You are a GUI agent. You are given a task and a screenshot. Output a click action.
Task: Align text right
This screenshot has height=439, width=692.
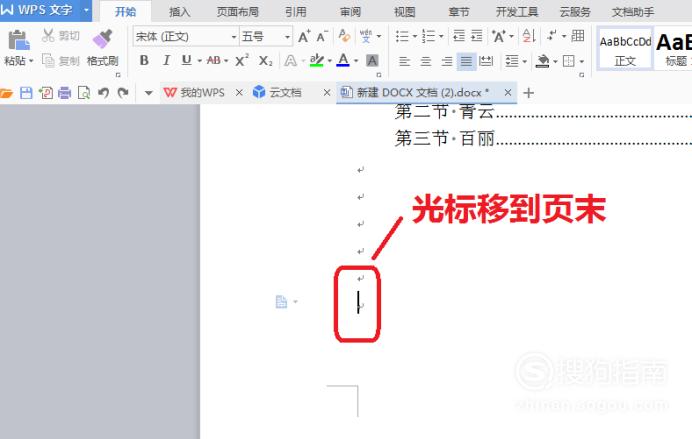coord(446,61)
